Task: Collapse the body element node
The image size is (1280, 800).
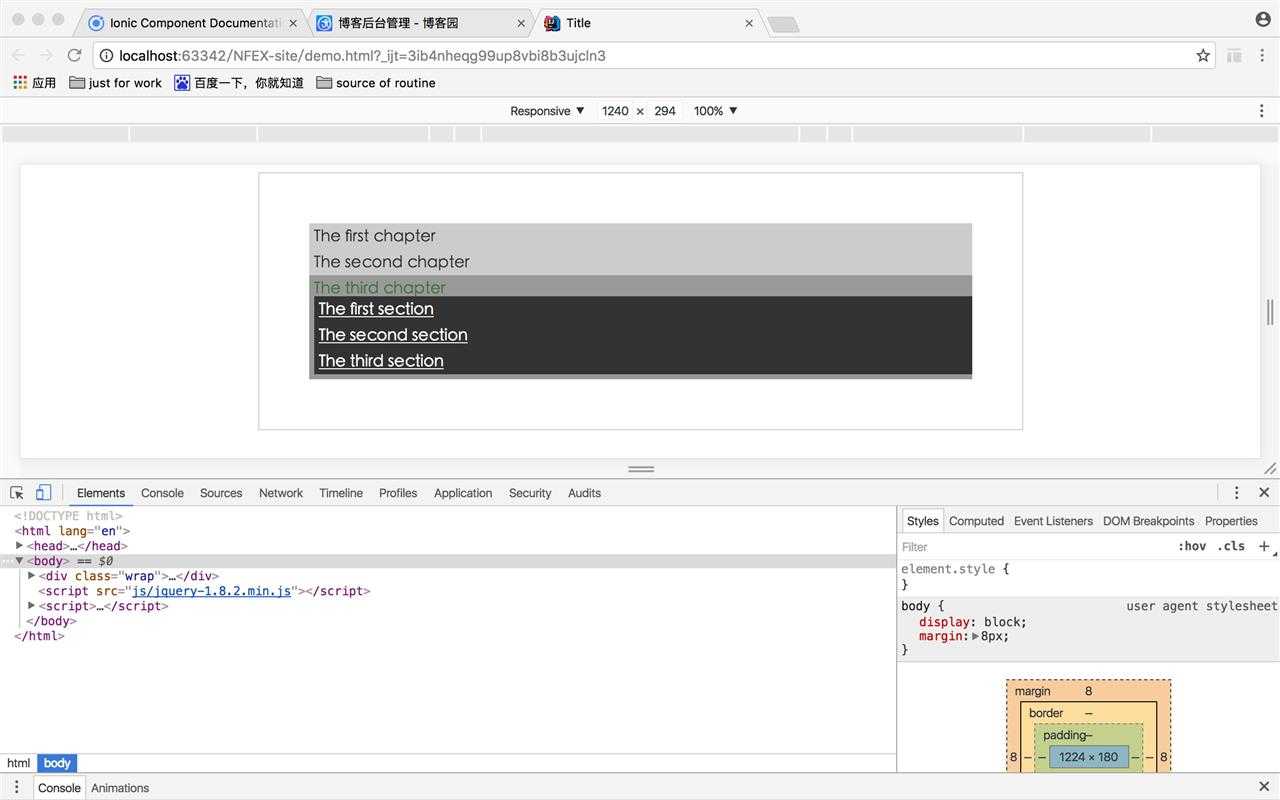Action: click(x=20, y=561)
